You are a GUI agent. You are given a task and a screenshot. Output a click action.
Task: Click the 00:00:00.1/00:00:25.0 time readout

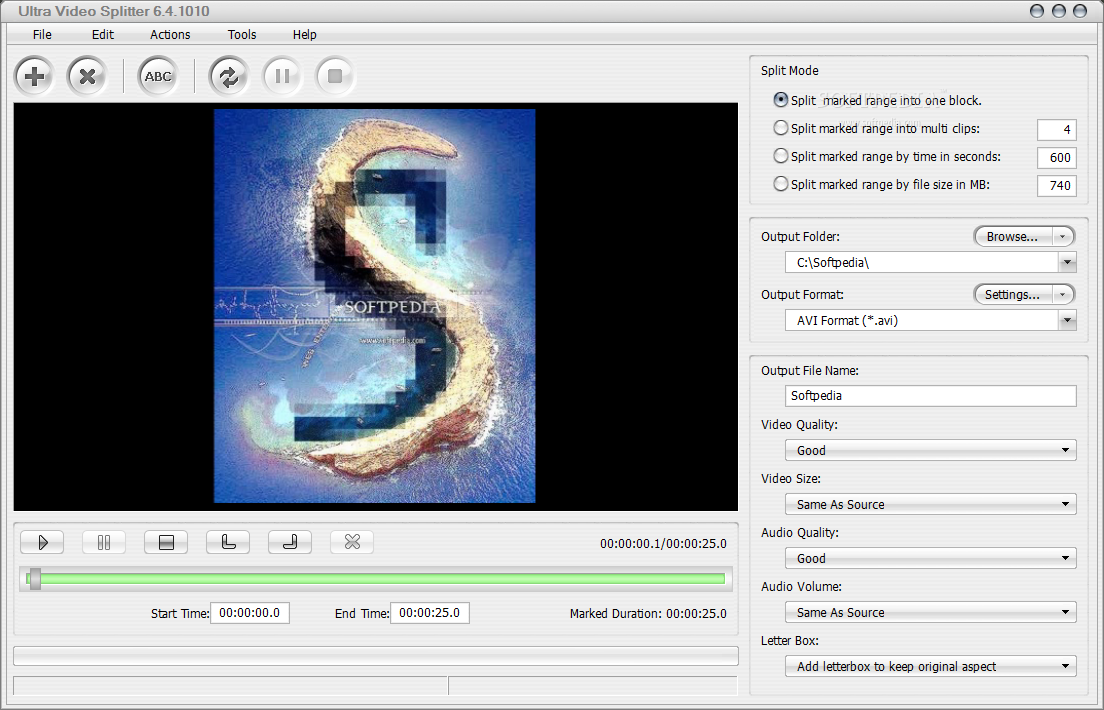click(x=663, y=544)
